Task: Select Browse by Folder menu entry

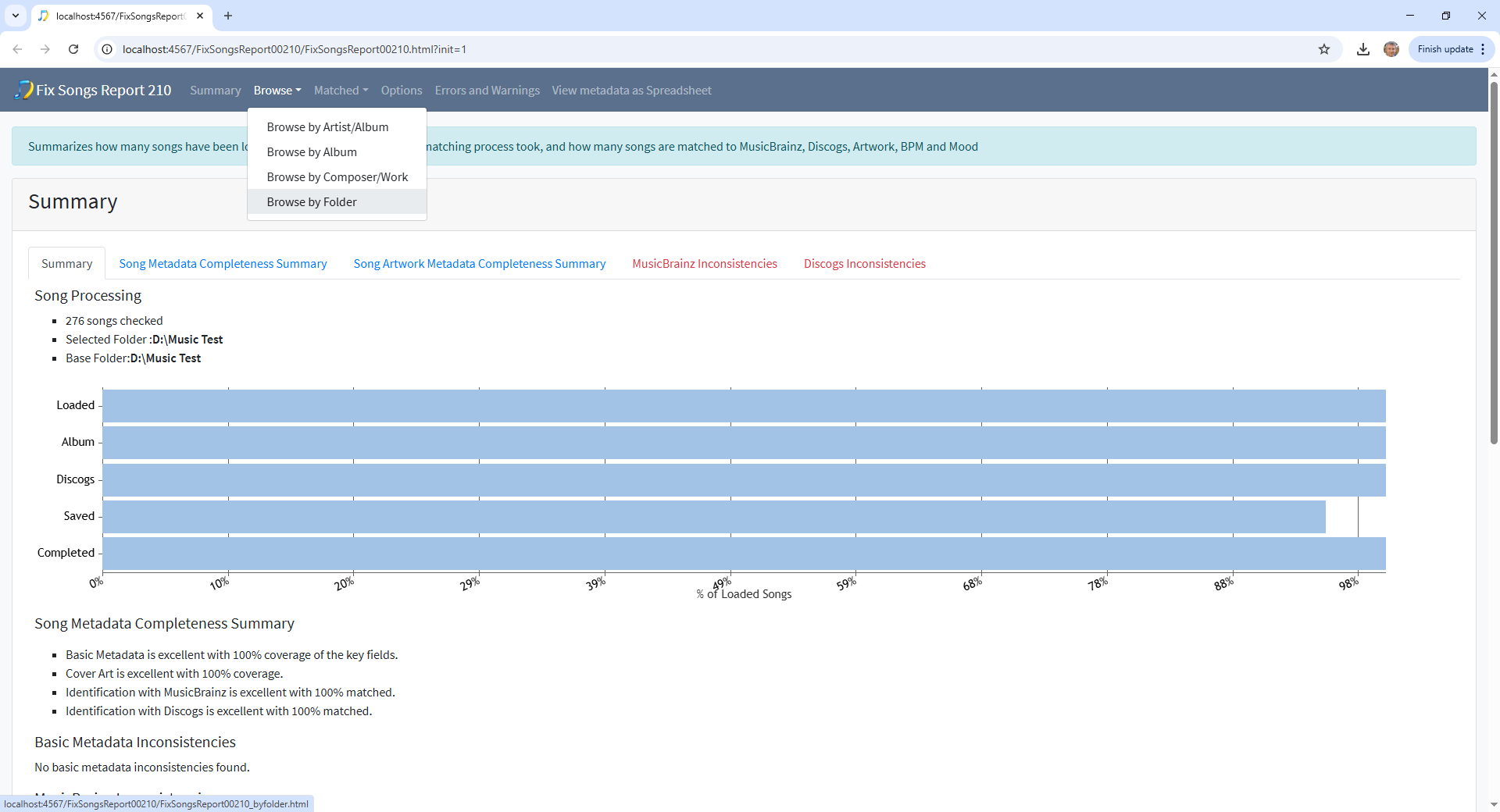Action: coord(312,202)
